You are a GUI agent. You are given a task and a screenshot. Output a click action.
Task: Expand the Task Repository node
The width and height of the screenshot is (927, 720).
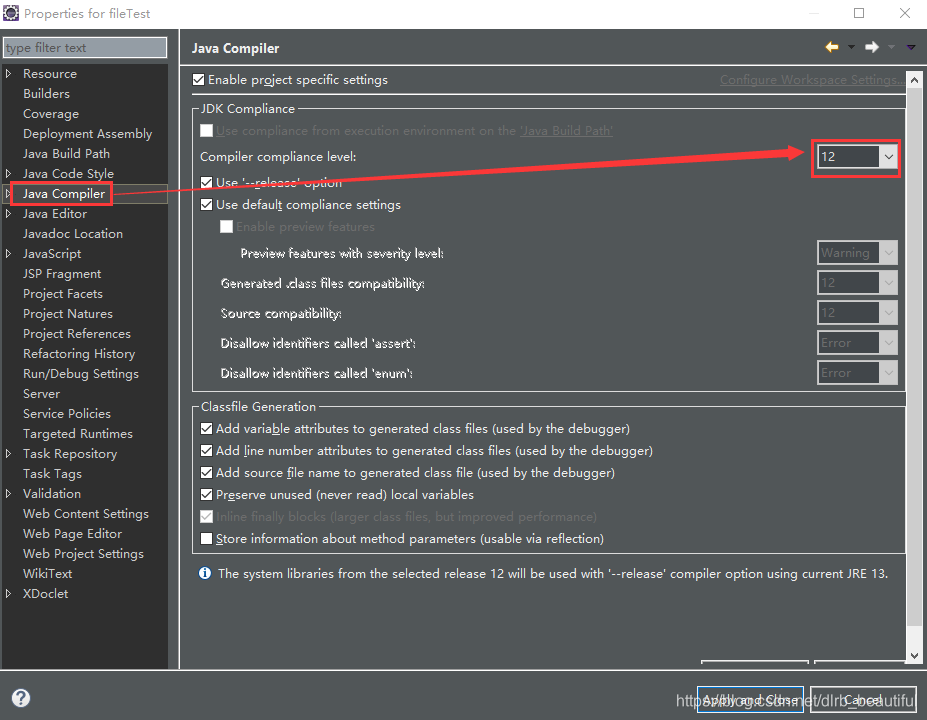pyautogui.click(x=8, y=453)
